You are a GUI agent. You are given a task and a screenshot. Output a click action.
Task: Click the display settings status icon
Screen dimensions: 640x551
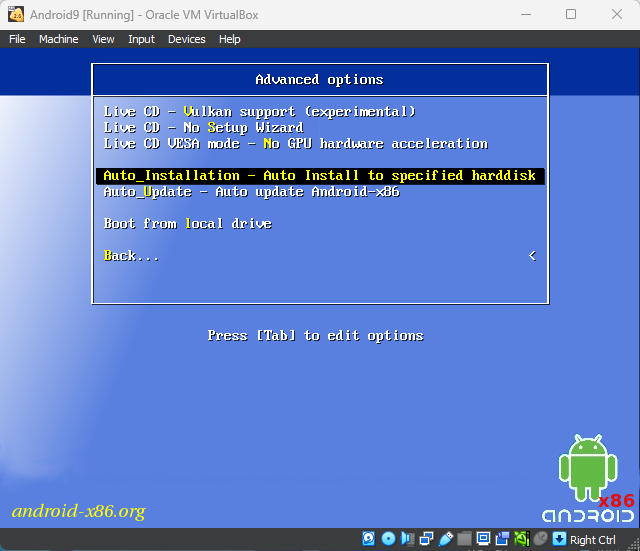[x=484, y=539]
